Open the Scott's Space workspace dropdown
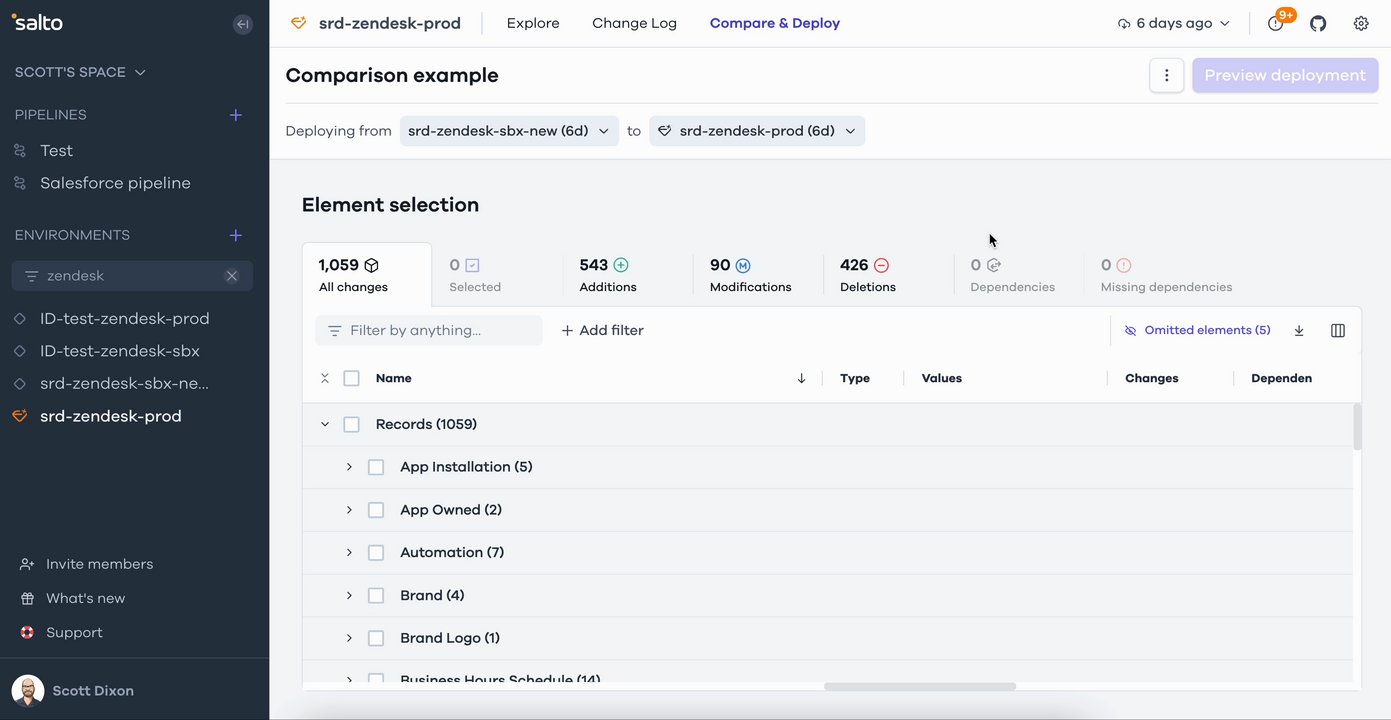 [80, 72]
